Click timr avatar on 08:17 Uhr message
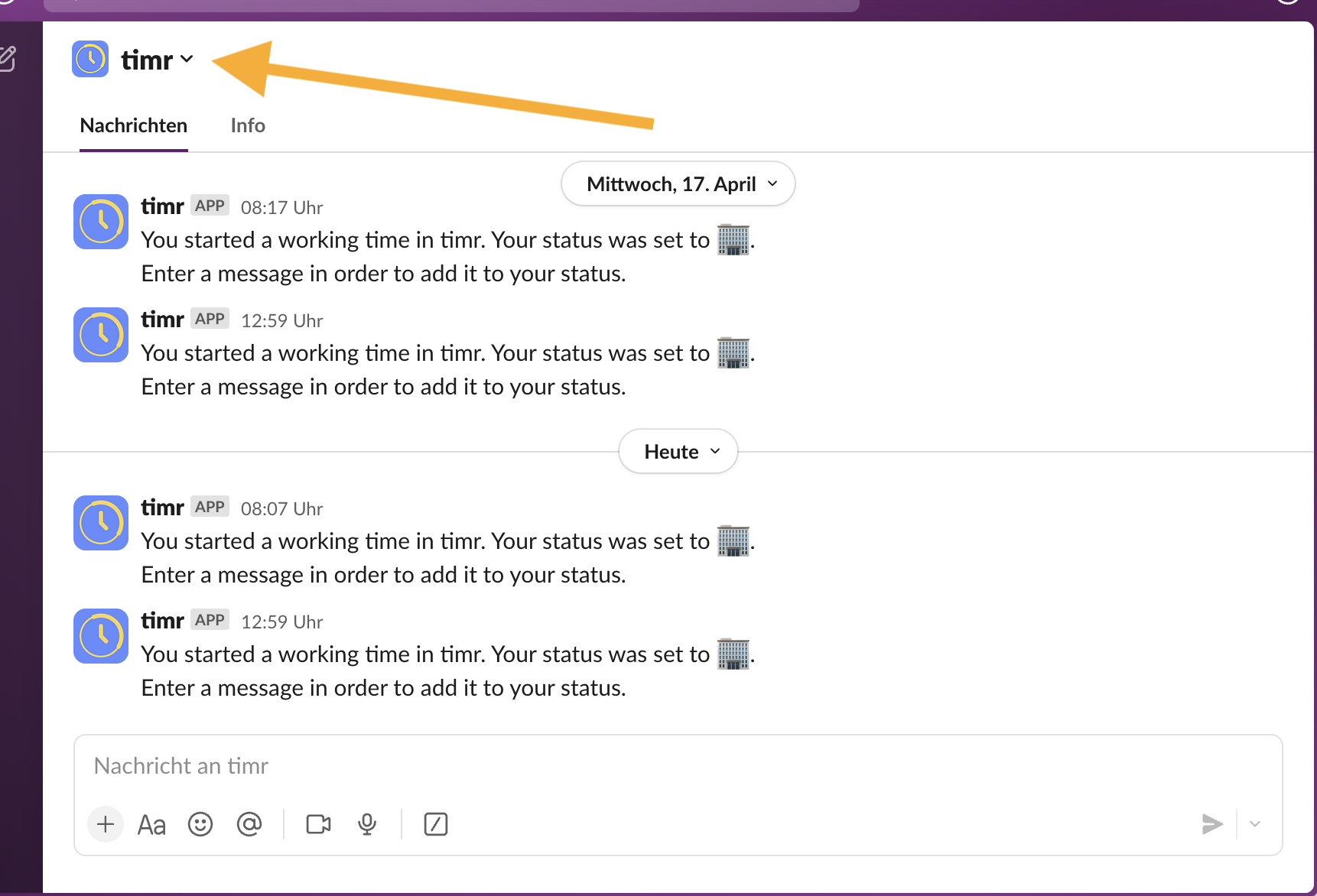1317x896 pixels. pyautogui.click(x=101, y=222)
